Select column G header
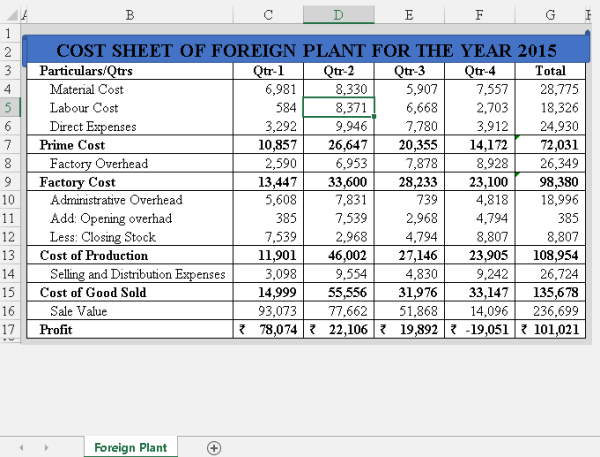Screen dimensions: 600x457 550,15
